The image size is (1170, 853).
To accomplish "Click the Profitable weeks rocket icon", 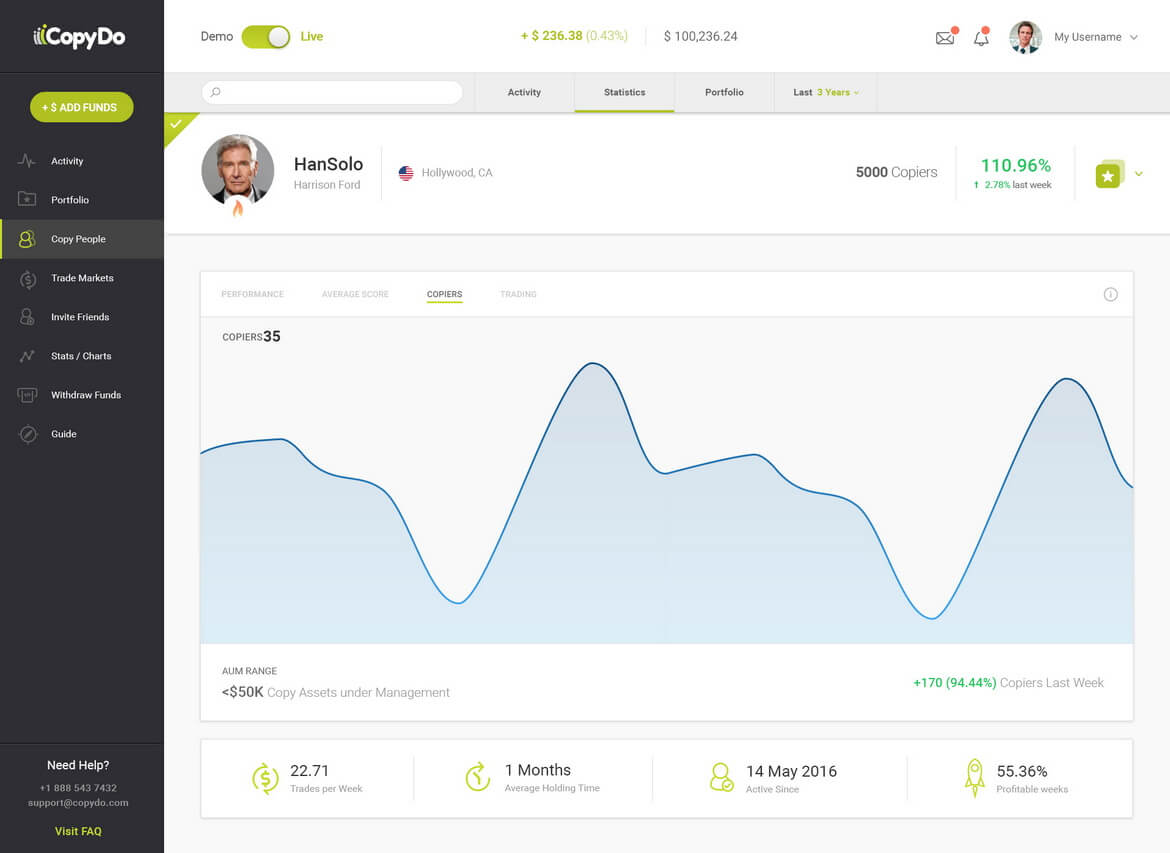I will (975, 778).
